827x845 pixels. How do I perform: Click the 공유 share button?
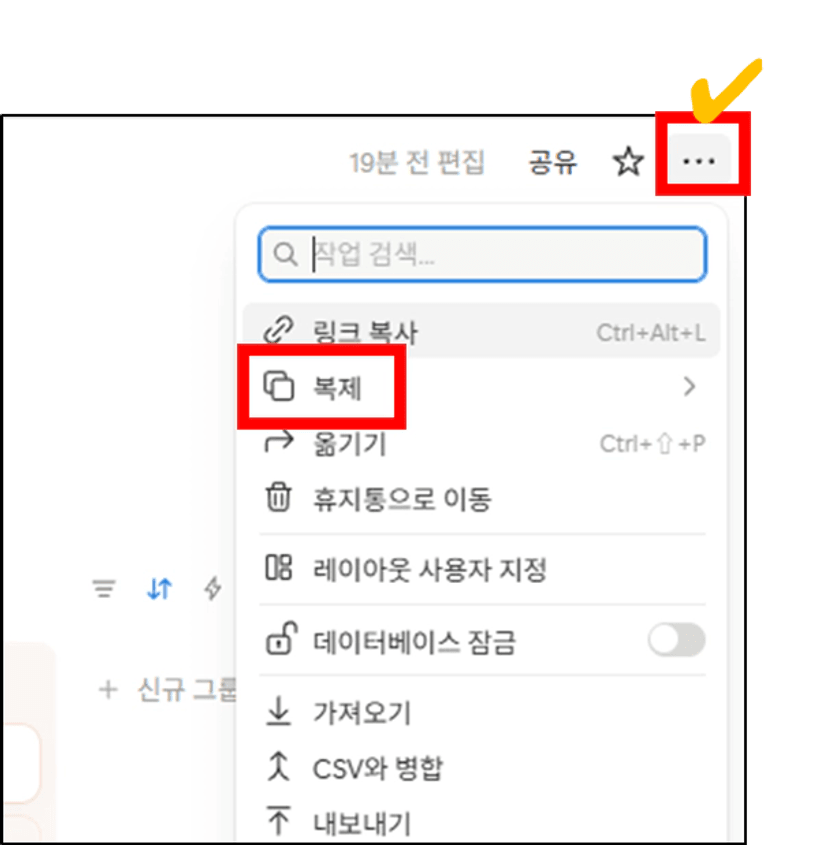[552, 162]
